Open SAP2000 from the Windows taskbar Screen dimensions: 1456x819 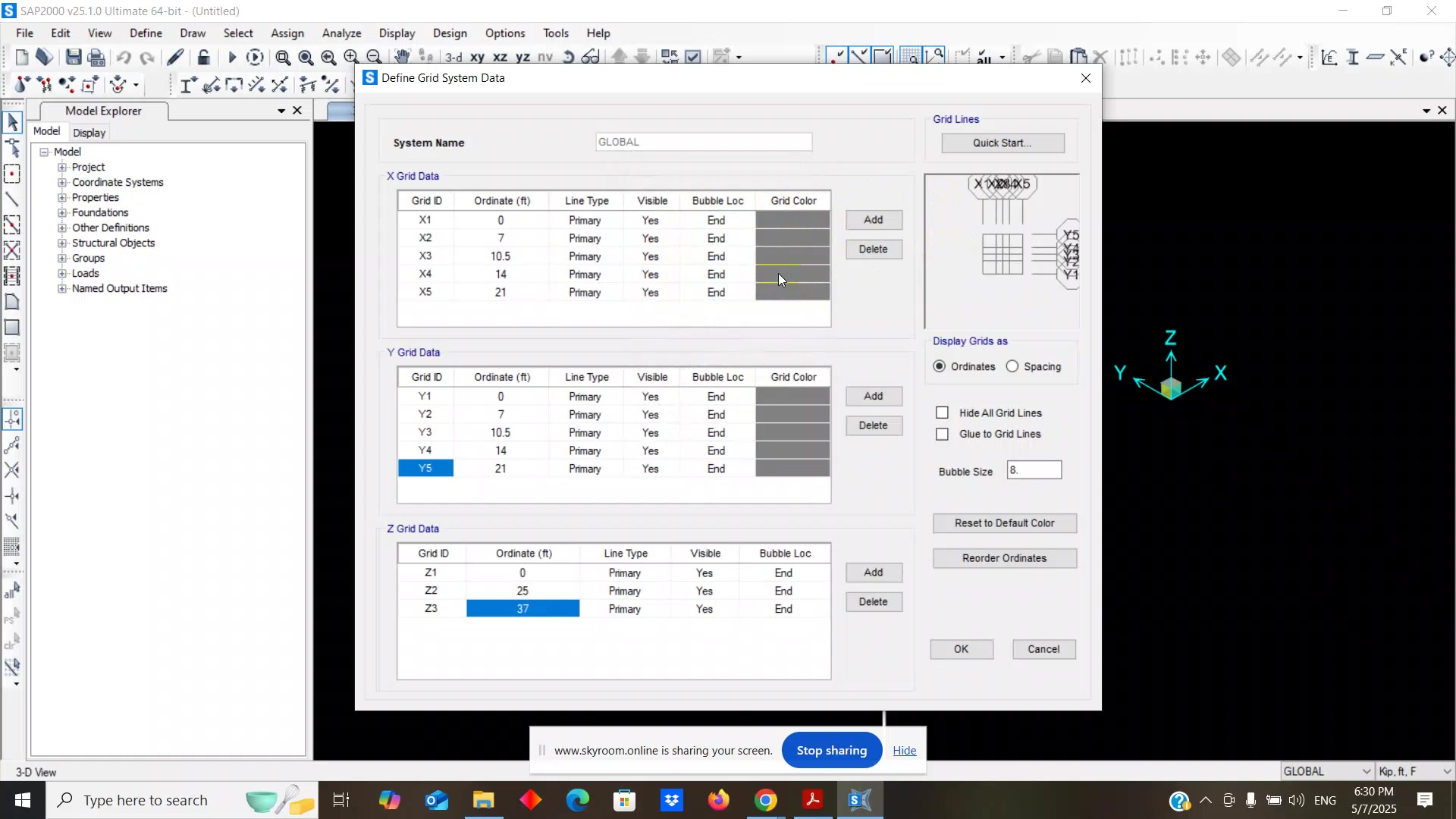point(859,800)
